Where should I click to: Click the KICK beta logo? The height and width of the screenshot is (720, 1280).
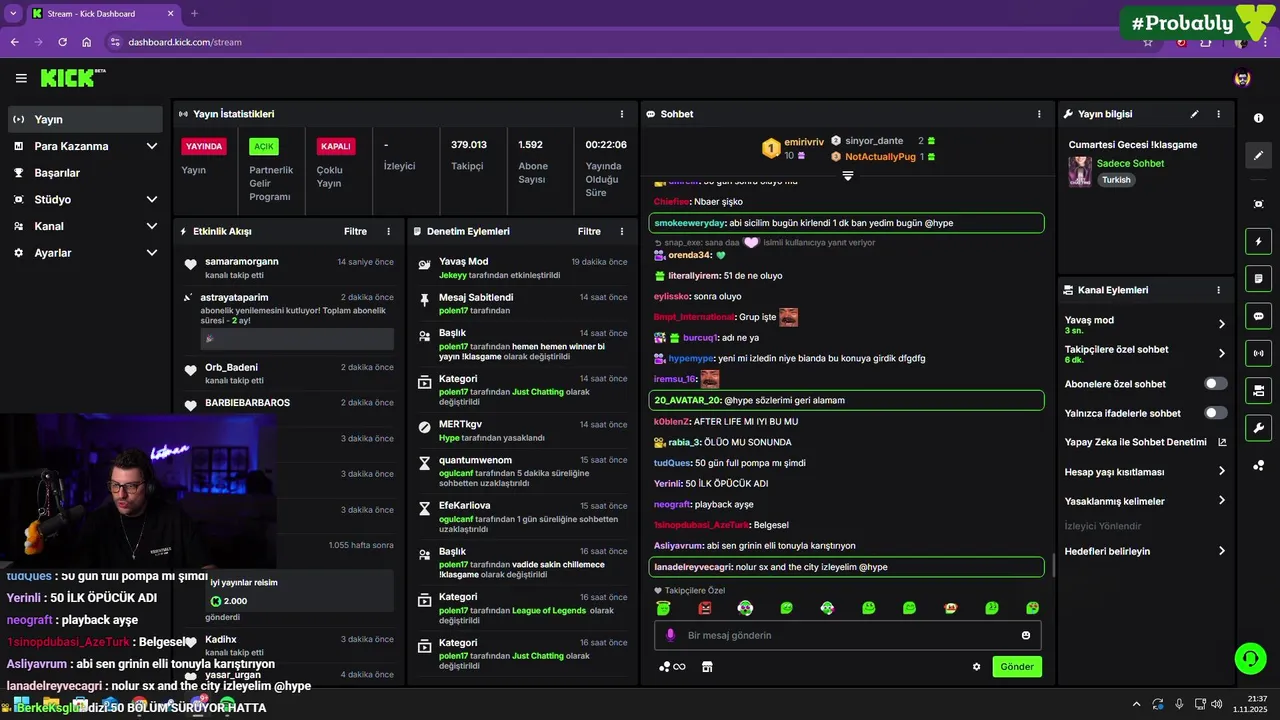pyautogui.click(x=72, y=78)
